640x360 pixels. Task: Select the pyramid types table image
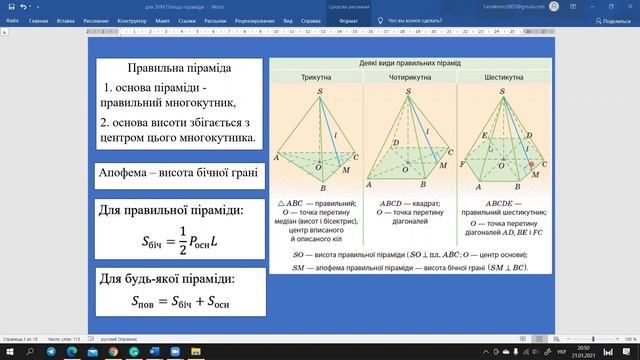click(x=410, y=166)
